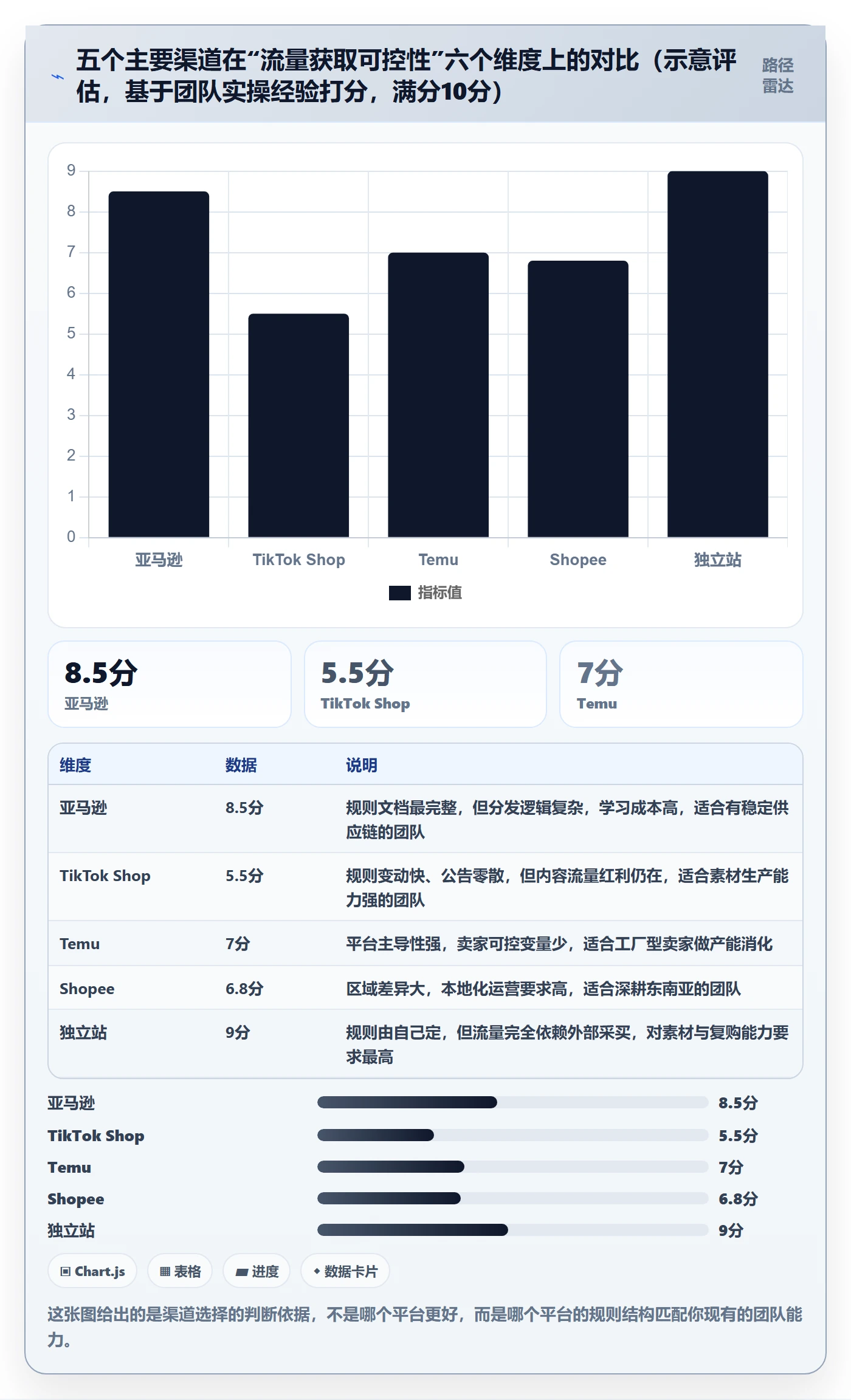This screenshot has width=851, height=1400.
Task: Click the lightning icon beside the title
Action: pos(58,77)
